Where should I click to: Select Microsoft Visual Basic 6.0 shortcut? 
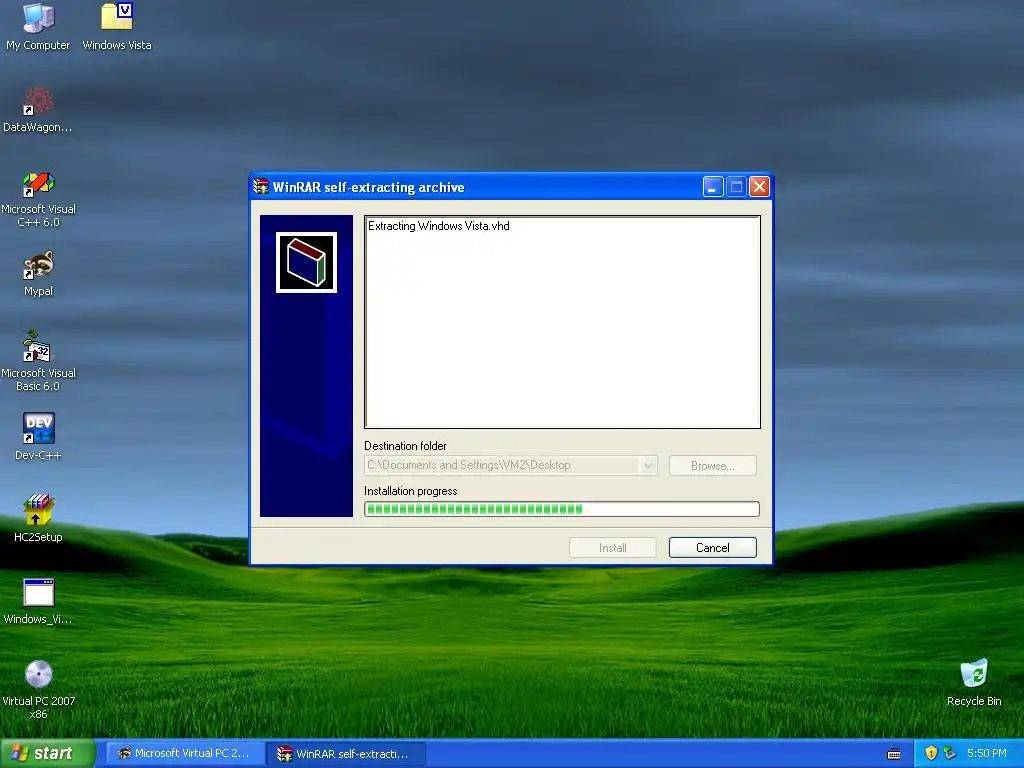point(38,347)
